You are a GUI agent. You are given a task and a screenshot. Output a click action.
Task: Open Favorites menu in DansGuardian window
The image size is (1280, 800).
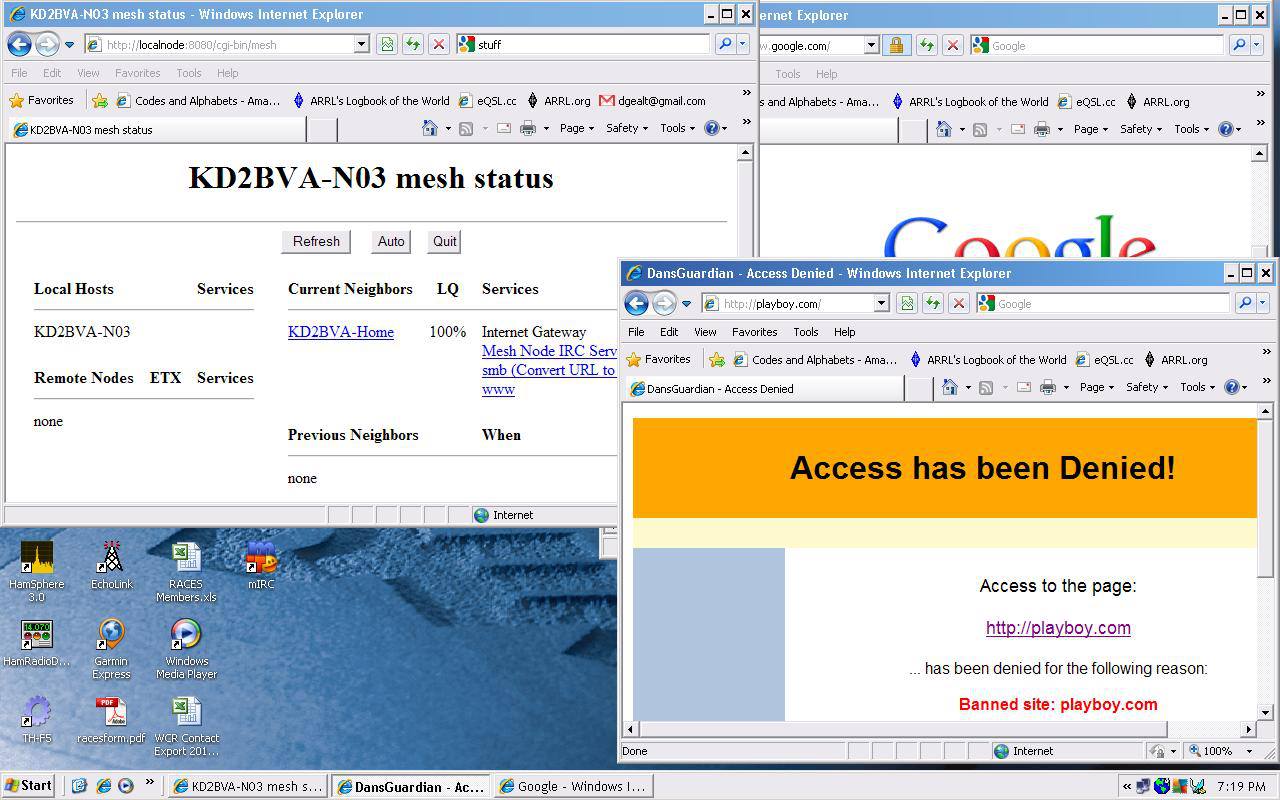(x=755, y=332)
